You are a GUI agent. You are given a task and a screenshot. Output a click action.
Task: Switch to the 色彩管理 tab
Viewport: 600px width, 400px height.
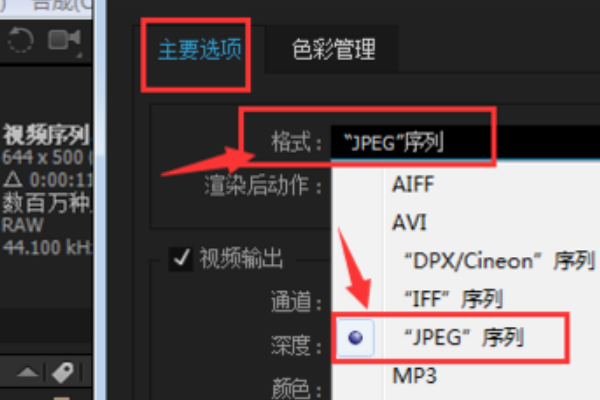click(x=334, y=49)
